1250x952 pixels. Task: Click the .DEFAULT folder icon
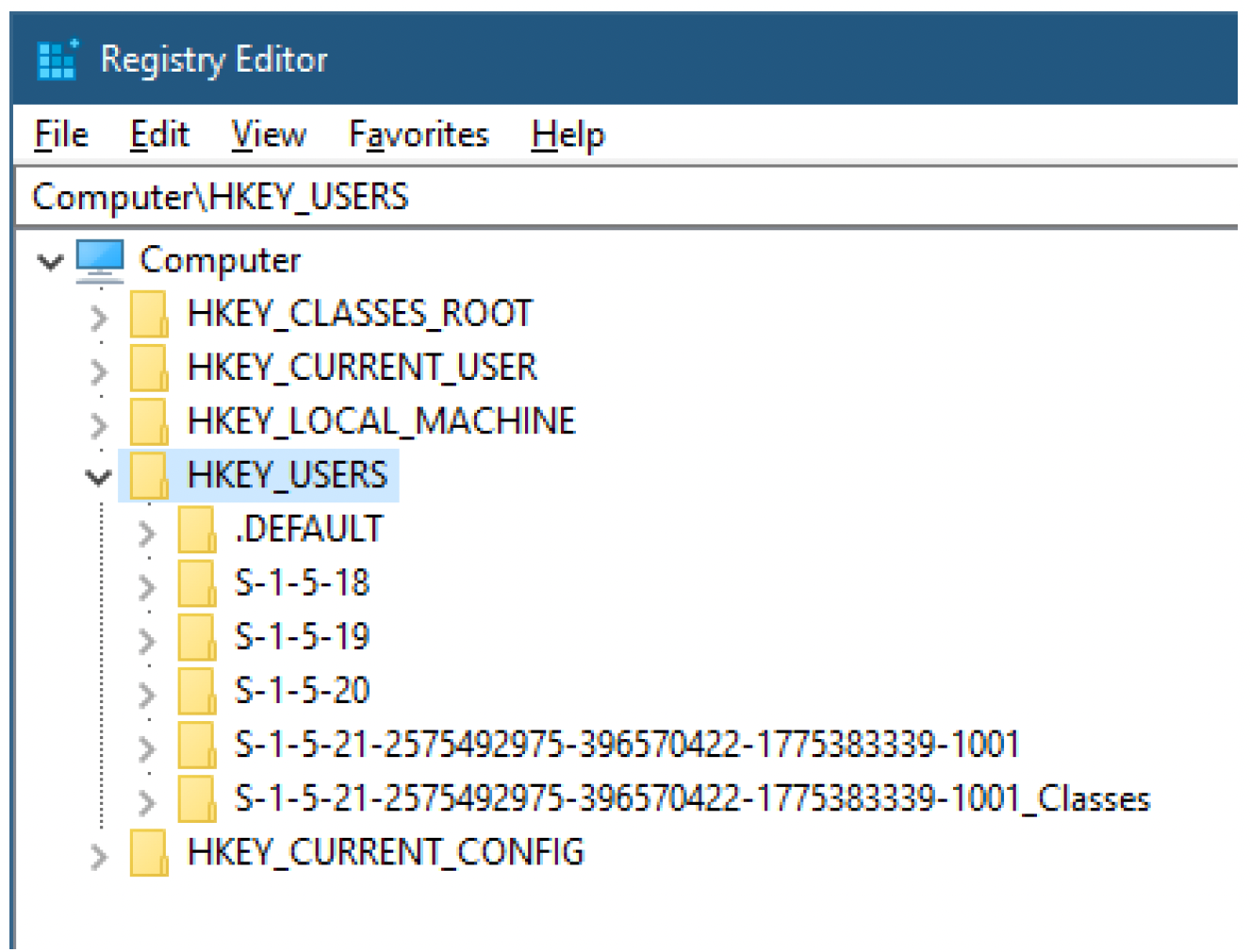click(x=197, y=530)
